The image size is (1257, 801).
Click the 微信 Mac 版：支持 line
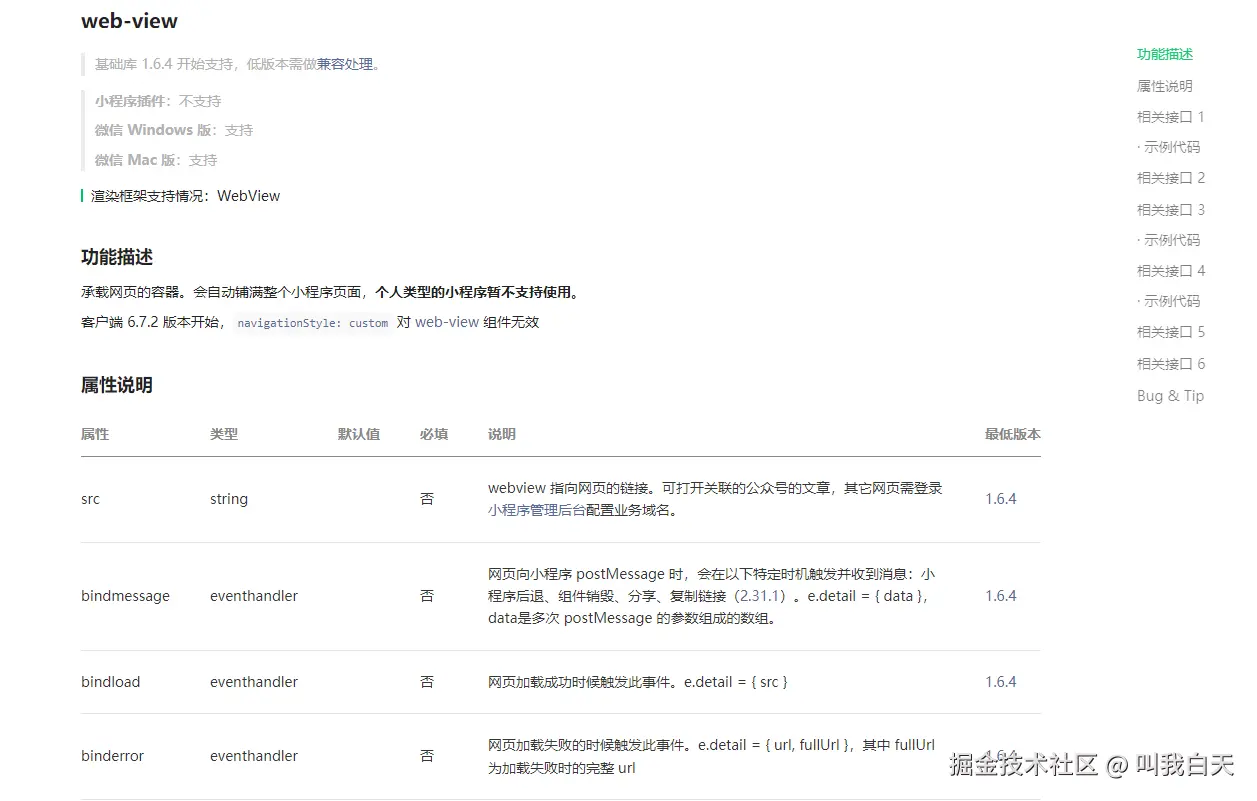(156, 160)
